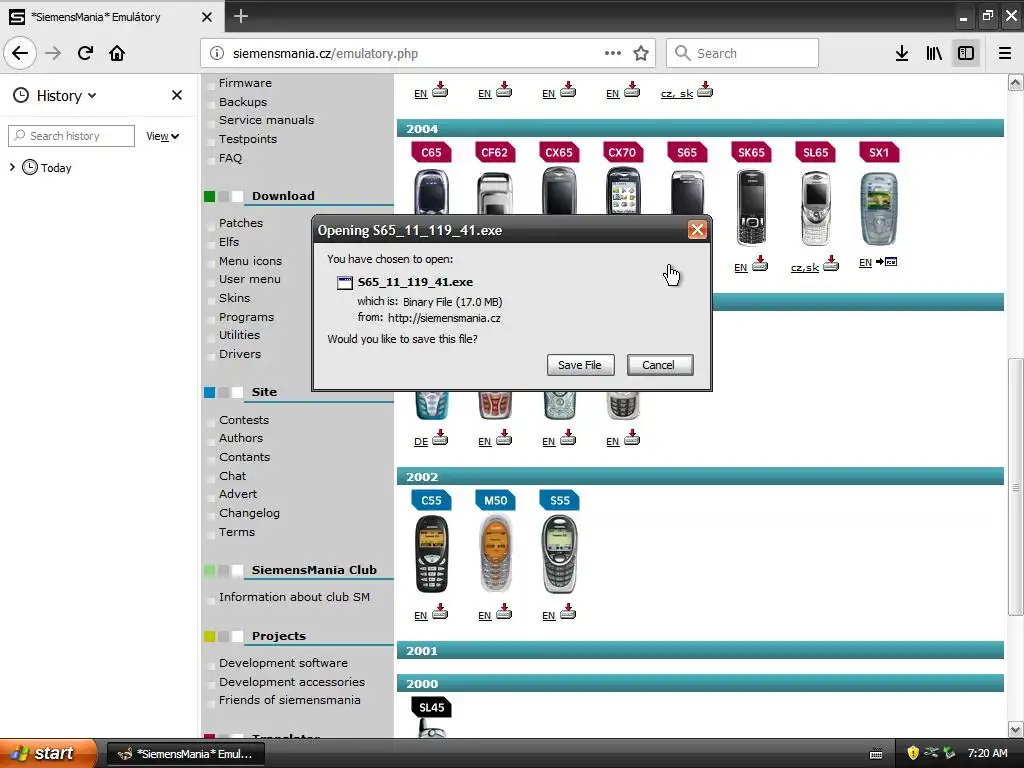Open the Firmware menu link
1024x768 pixels.
click(245, 83)
